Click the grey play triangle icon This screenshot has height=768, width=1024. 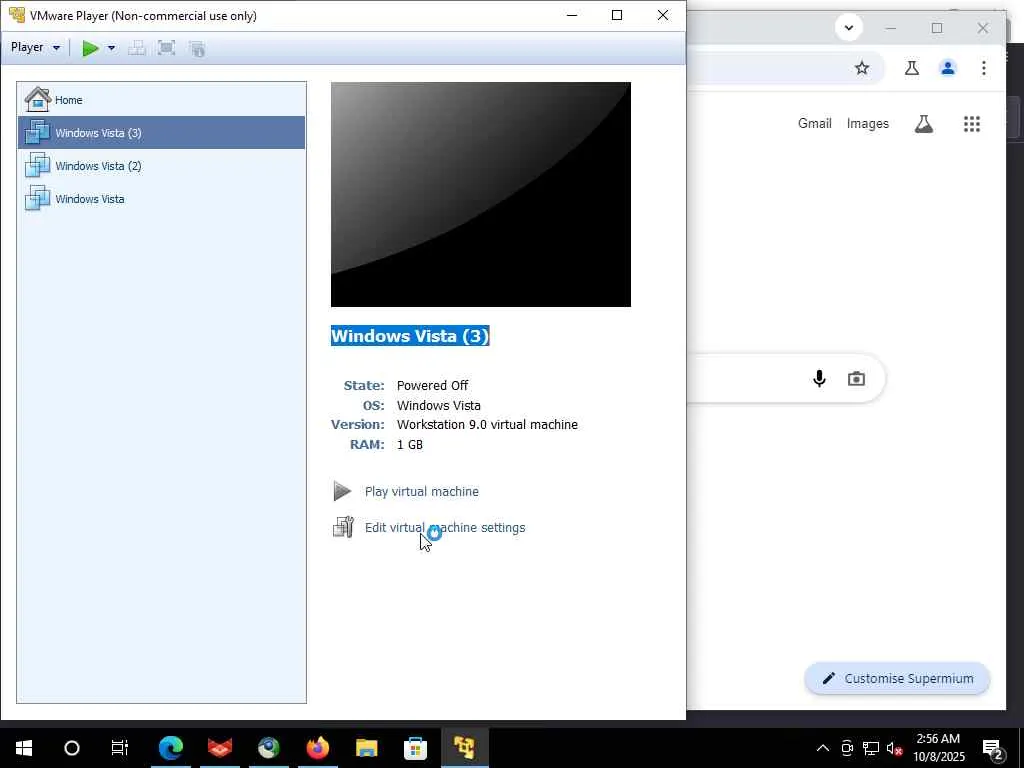pyautogui.click(x=342, y=491)
